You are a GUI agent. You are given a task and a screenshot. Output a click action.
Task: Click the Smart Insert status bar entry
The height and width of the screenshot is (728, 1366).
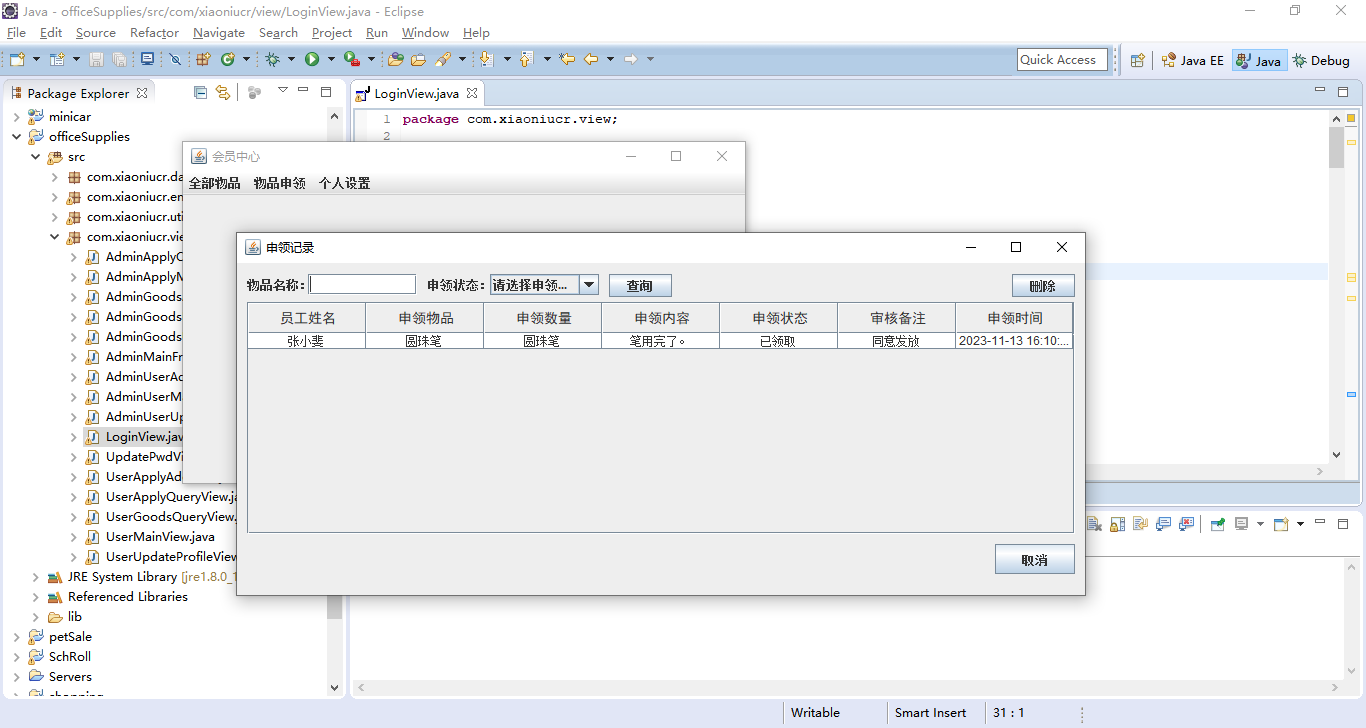930,713
